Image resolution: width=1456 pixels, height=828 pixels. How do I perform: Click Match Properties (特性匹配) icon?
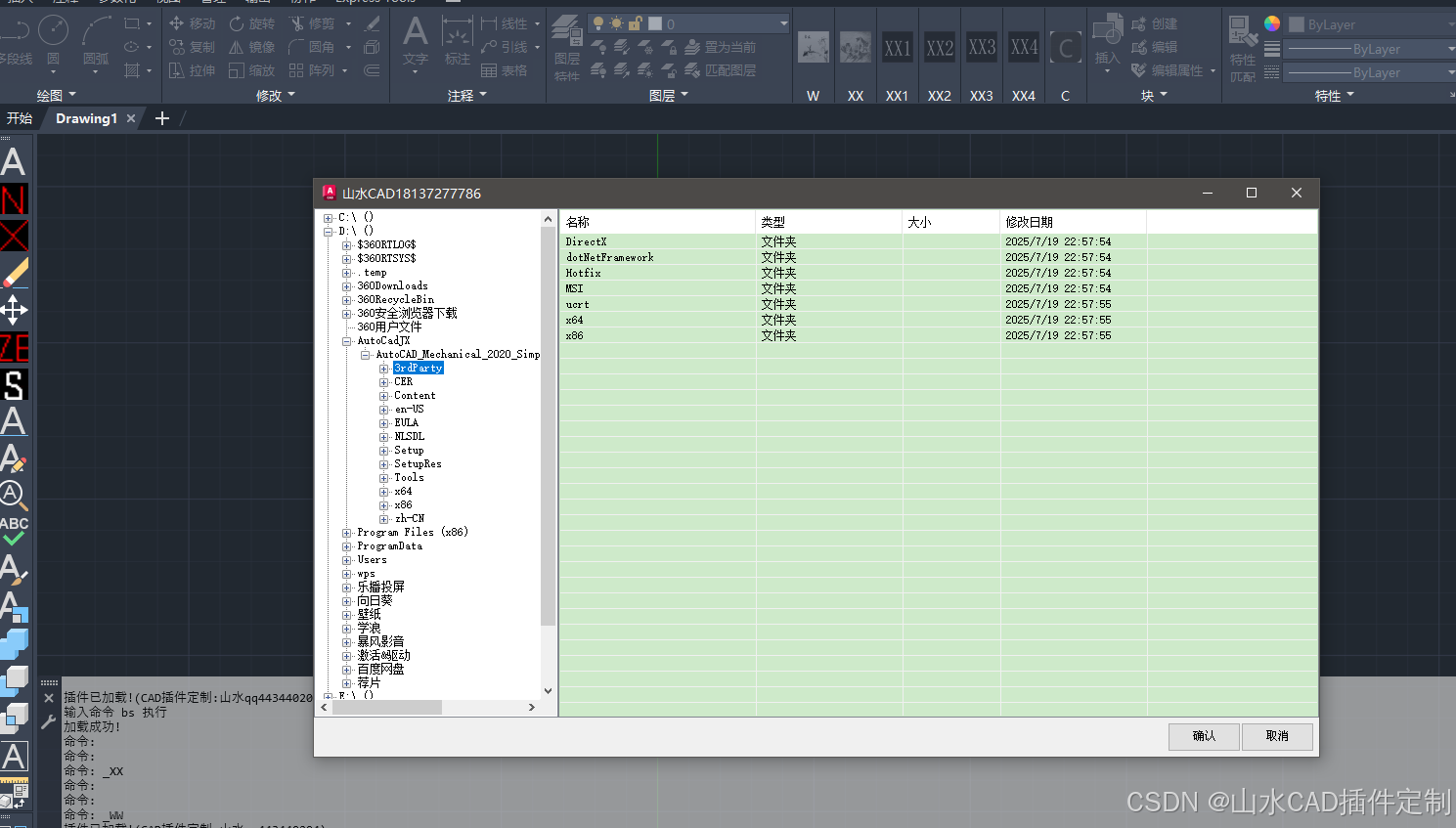[1243, 47]
